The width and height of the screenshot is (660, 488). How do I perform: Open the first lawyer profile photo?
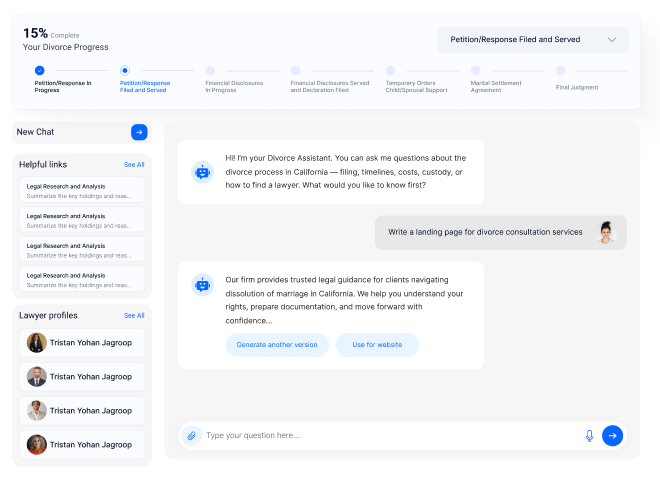[36, 343]
